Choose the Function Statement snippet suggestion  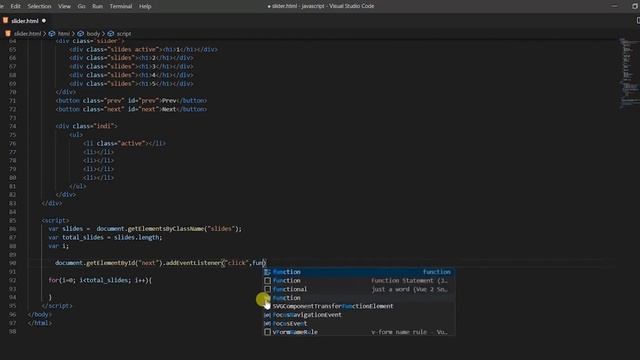tap(358, 280)
